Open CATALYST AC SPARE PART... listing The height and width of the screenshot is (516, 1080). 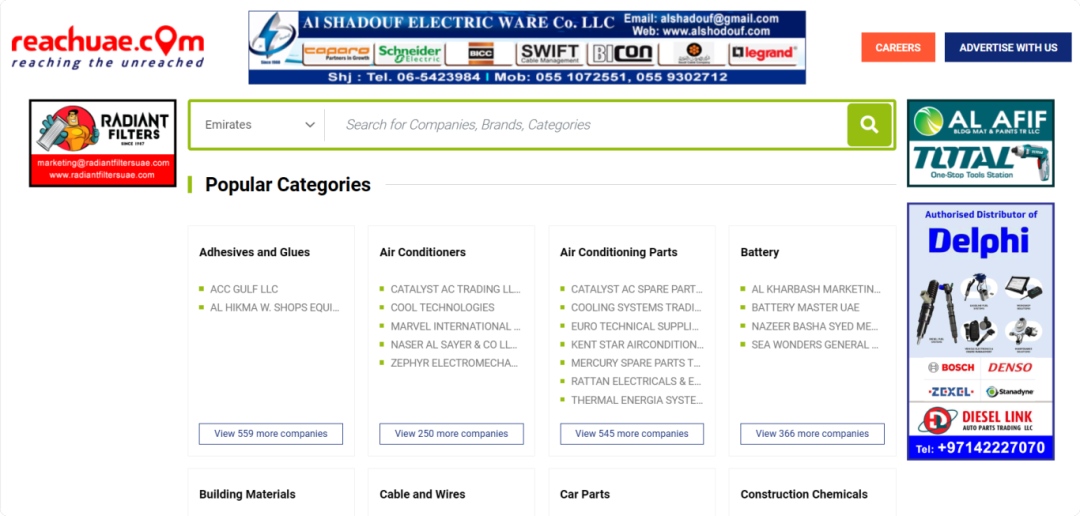pos(636,289)
